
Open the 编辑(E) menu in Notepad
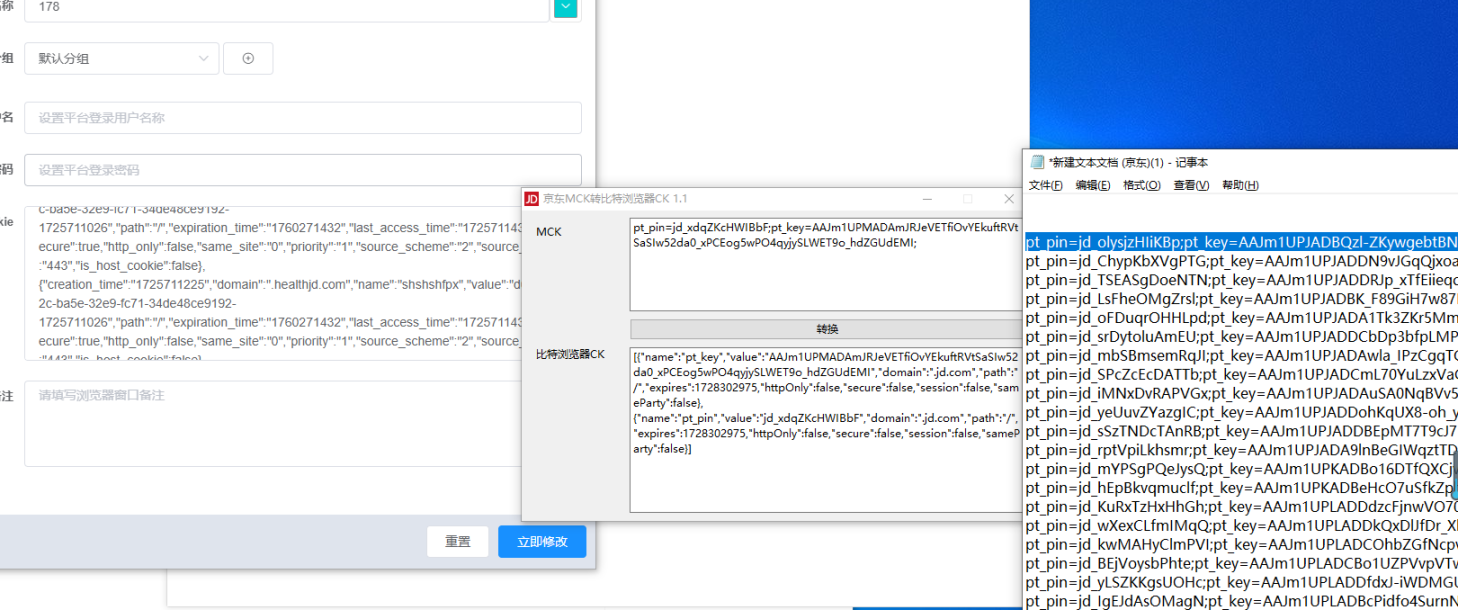click(1092, 185)
